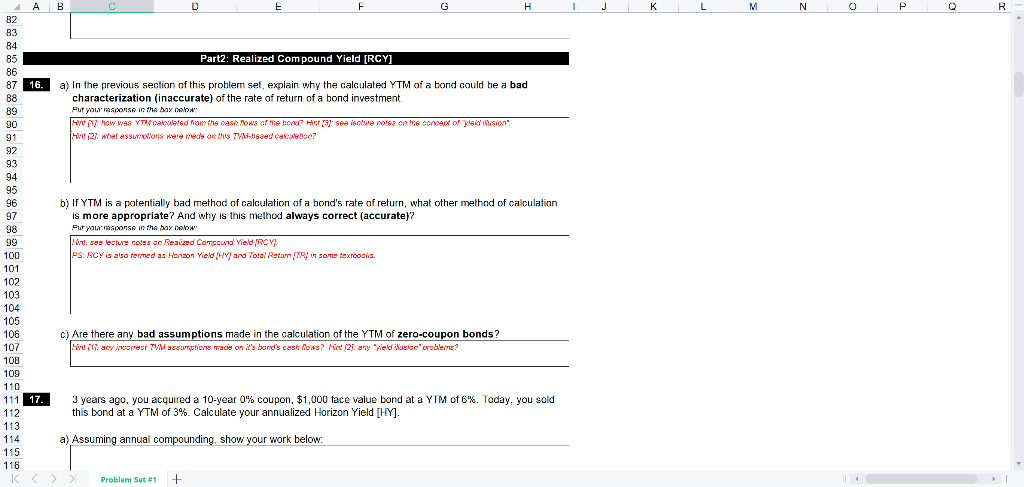Click the question 16a answer box
Image resolution: width=1024 pixels, height=487 pixels.
319,150
